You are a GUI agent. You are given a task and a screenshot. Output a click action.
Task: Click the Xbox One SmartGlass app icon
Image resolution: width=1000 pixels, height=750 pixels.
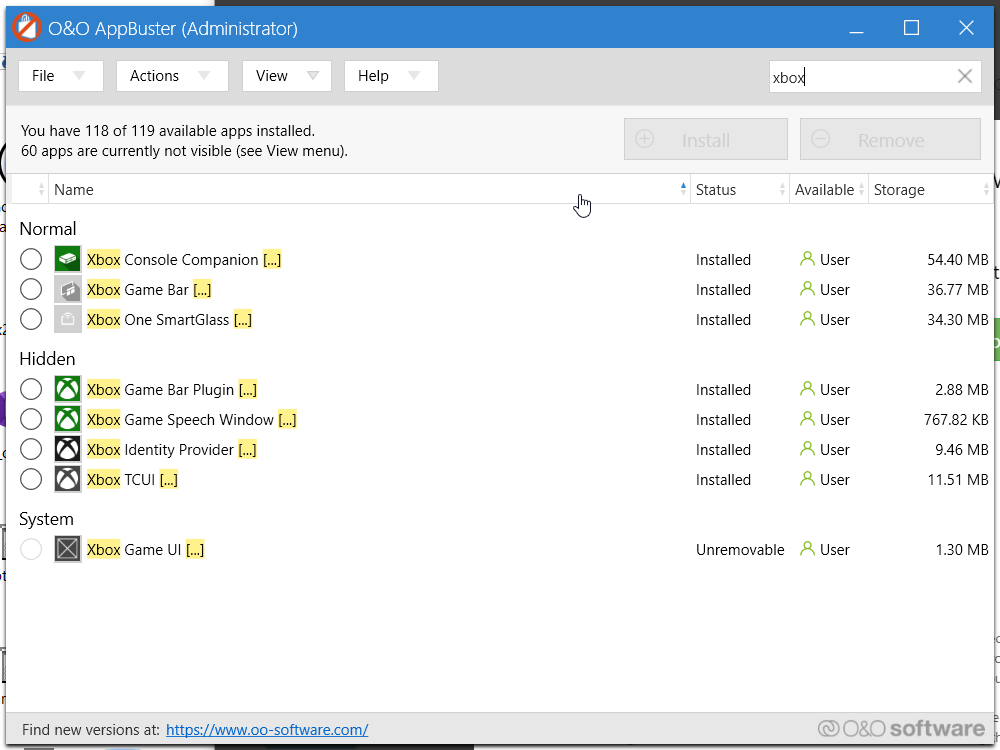click(x=68, y=319)
